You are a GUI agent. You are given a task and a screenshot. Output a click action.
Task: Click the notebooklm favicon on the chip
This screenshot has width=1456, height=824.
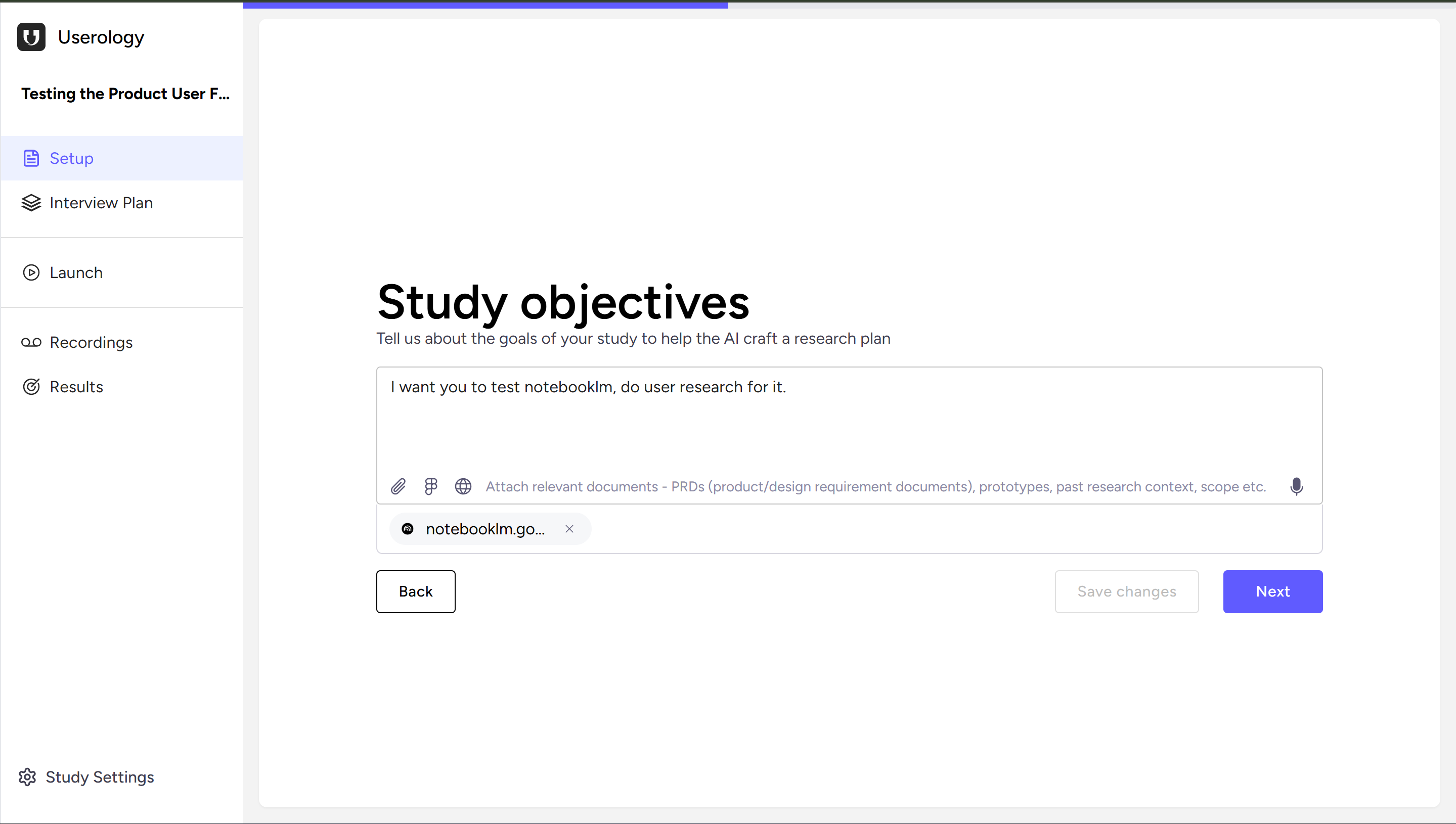(x=407, y=529)
